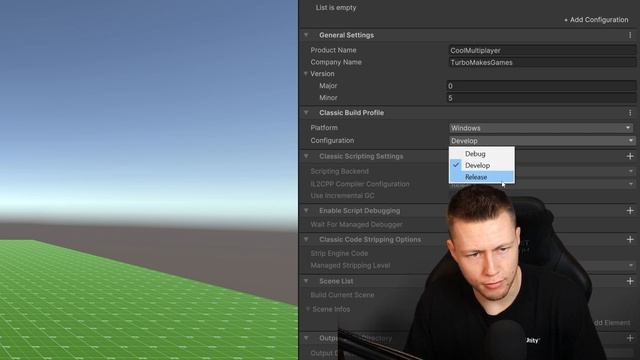Click the Add Configuration button
Image resolution: width=640 pixels, height=360 pixels.
pyautogui.click(x=596, y=20)
